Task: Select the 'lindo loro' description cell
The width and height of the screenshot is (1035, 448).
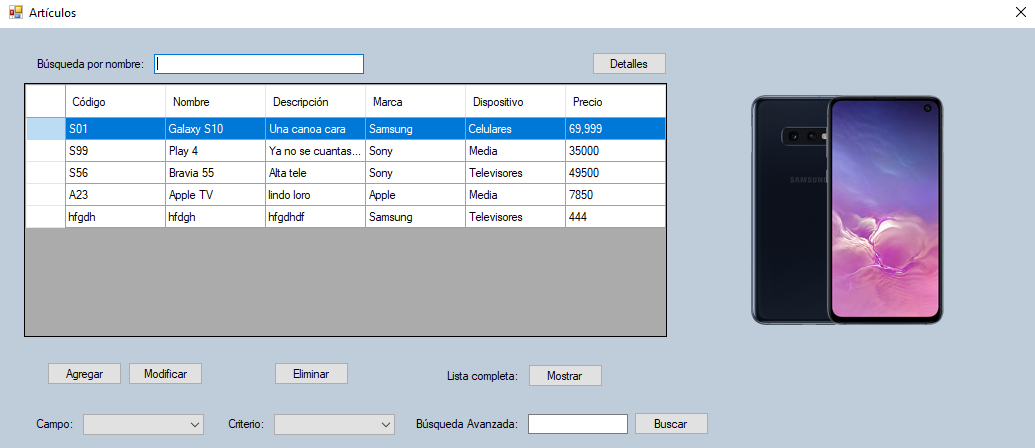Action: [x=316, y=195]
